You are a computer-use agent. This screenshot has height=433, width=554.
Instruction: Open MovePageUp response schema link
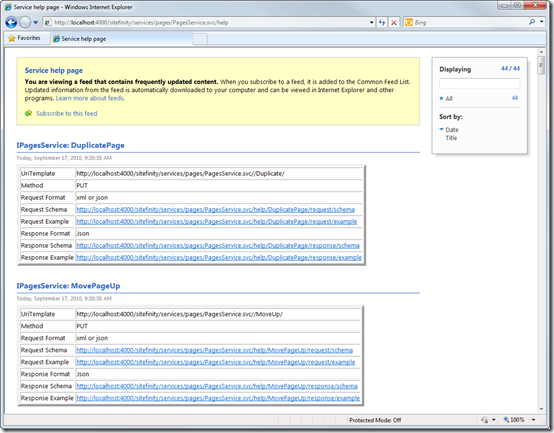(217, 386)
